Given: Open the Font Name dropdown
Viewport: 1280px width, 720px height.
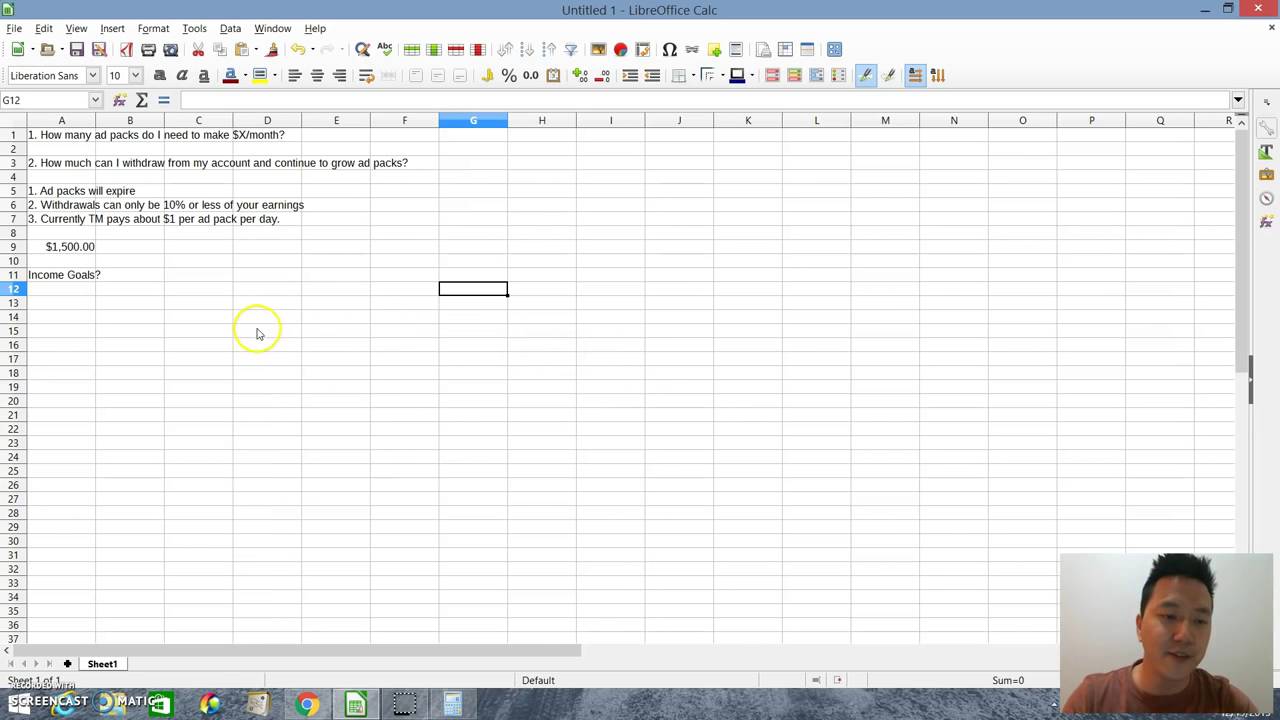Looking at the screenshot, I should [x=92, y=75].
